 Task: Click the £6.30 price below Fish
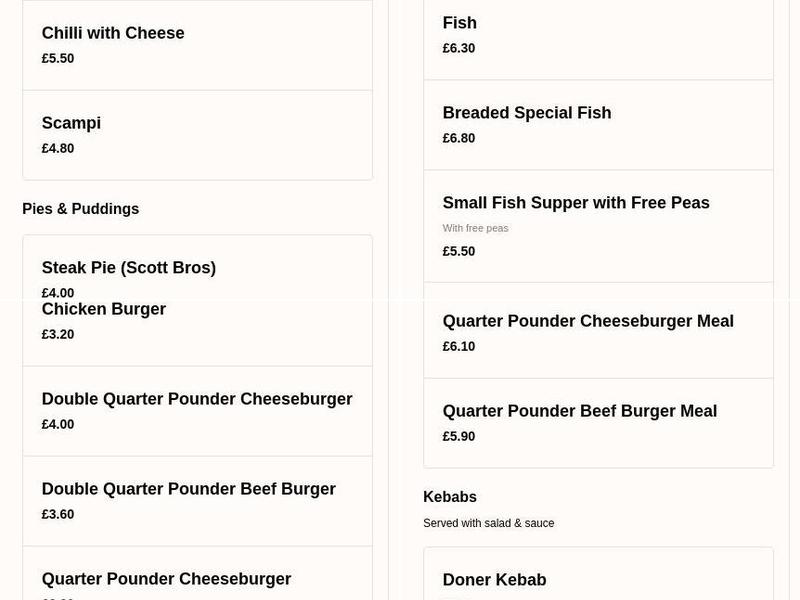pyautogui.click(x=459, y=48)
